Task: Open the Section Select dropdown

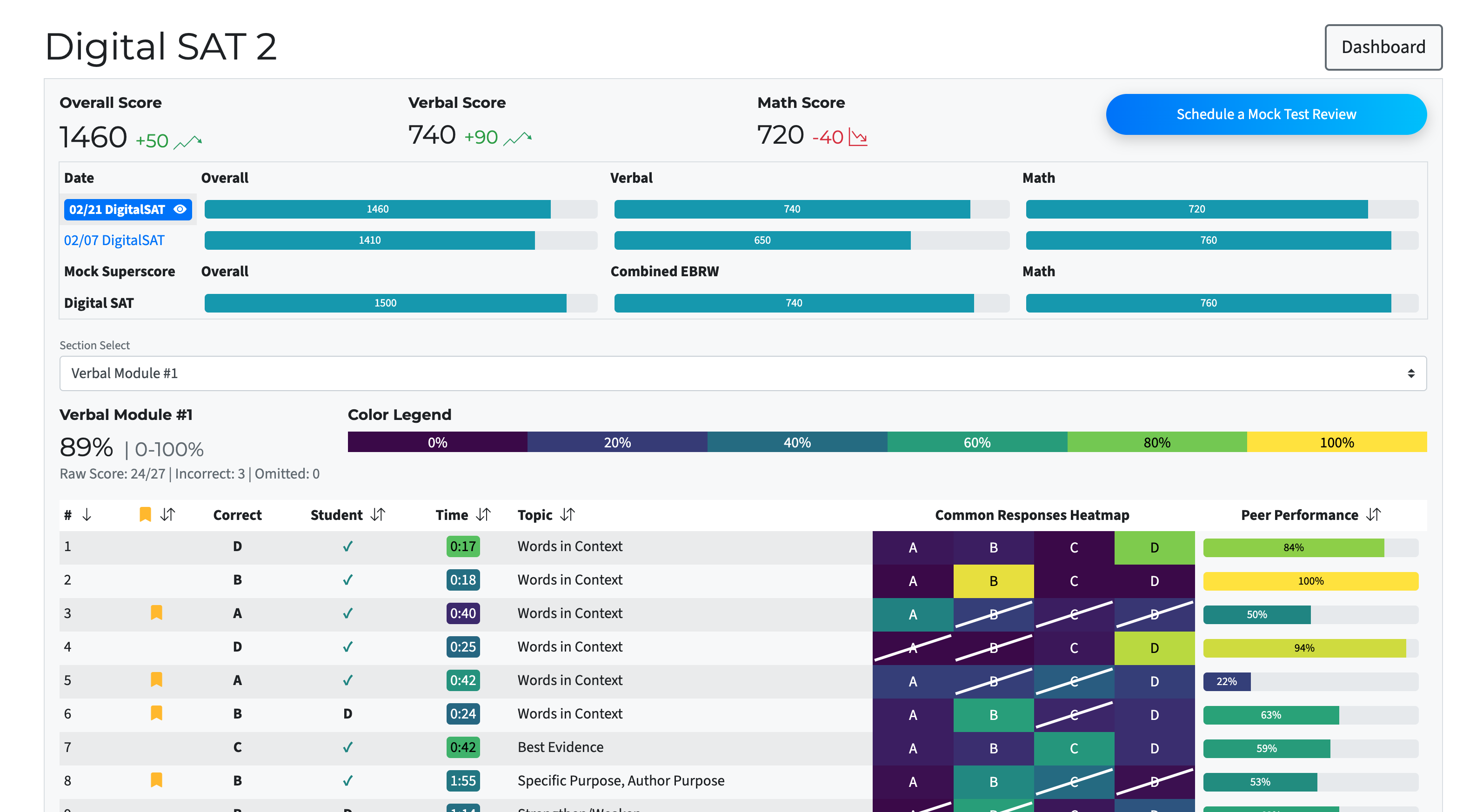Action: click(x=741, y=373)
